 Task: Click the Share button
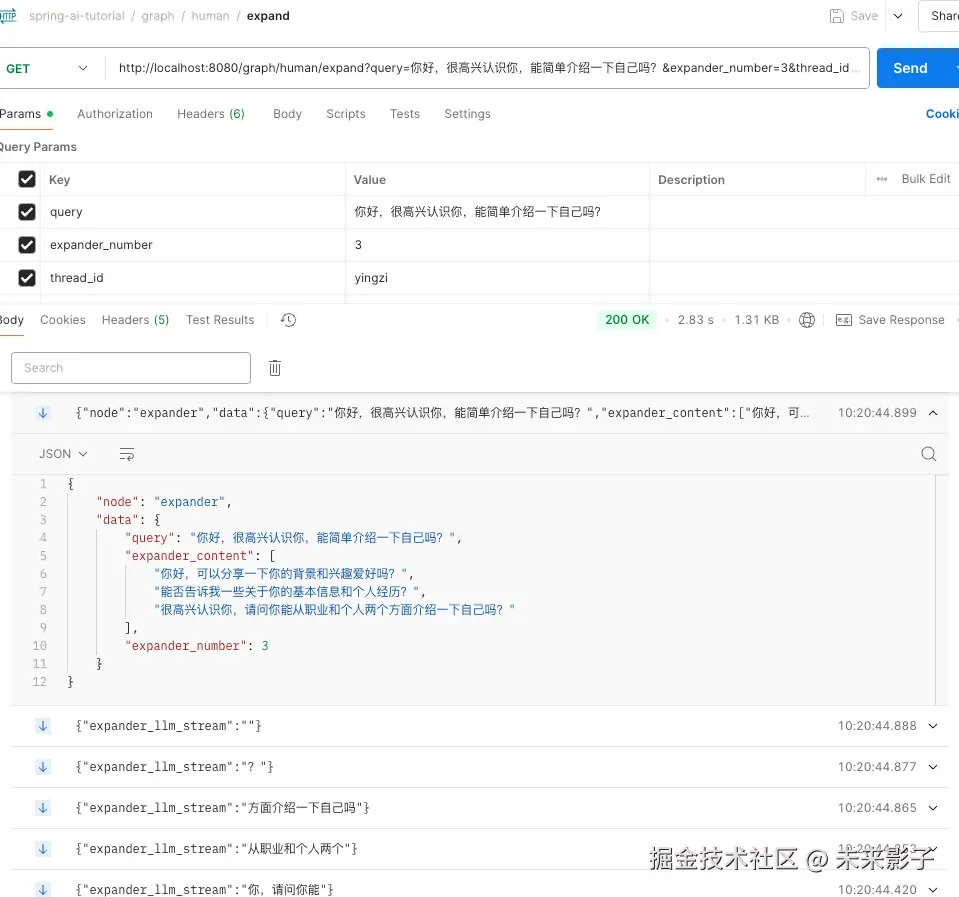point(944,16)
